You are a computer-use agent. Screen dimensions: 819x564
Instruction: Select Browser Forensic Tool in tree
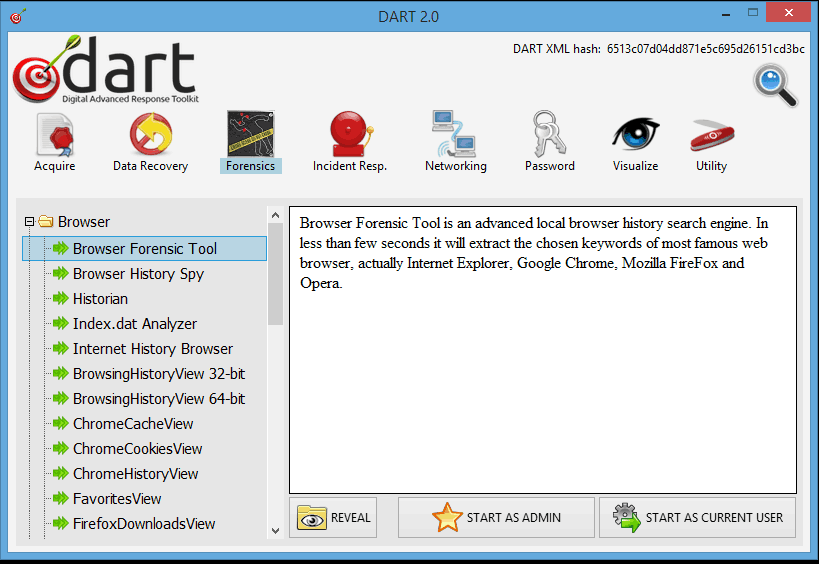point(145,249)
